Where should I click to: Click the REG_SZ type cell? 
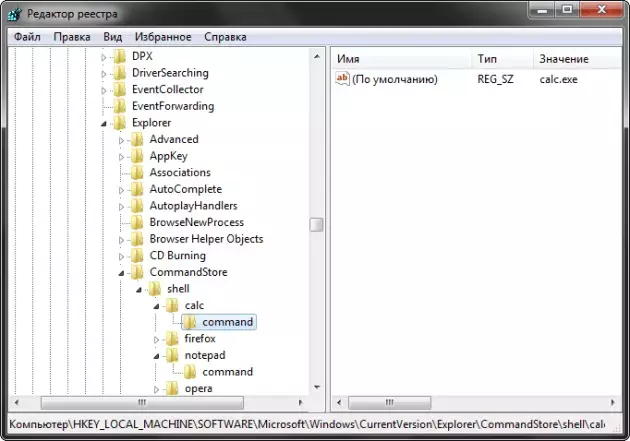495,79
